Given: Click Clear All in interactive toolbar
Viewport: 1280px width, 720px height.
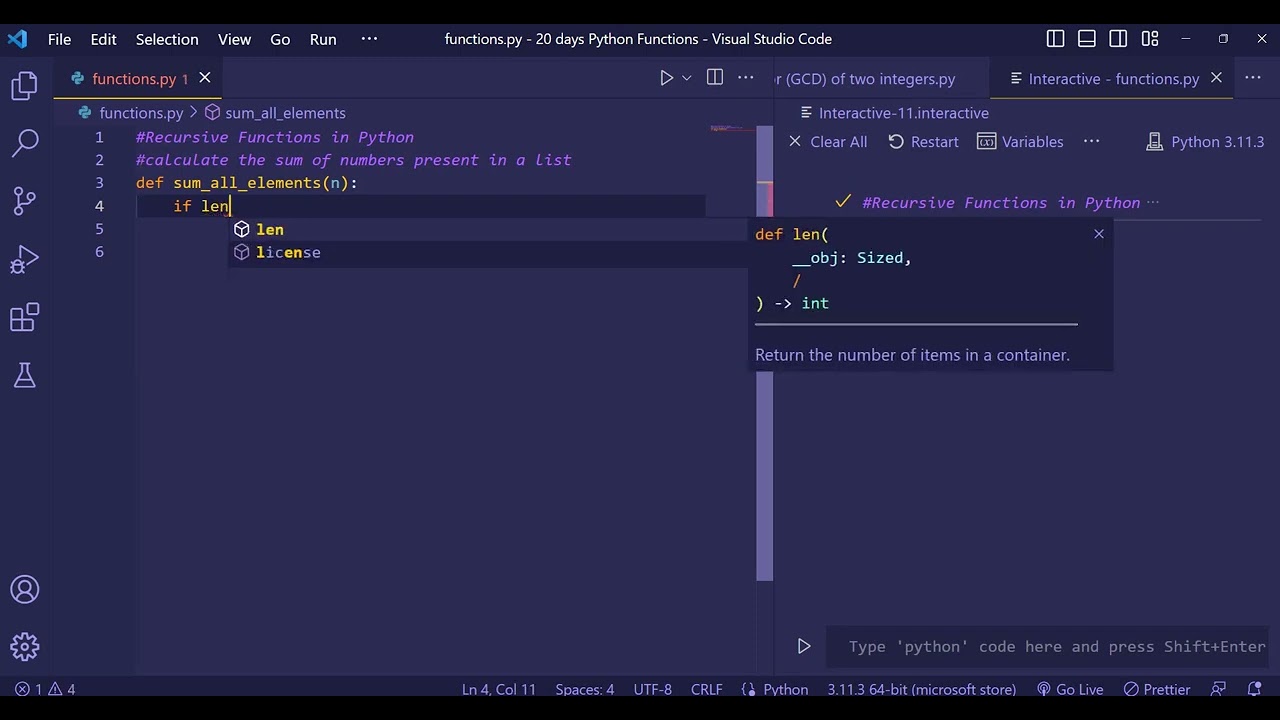Looking at the screenshot, I should 828,142.
